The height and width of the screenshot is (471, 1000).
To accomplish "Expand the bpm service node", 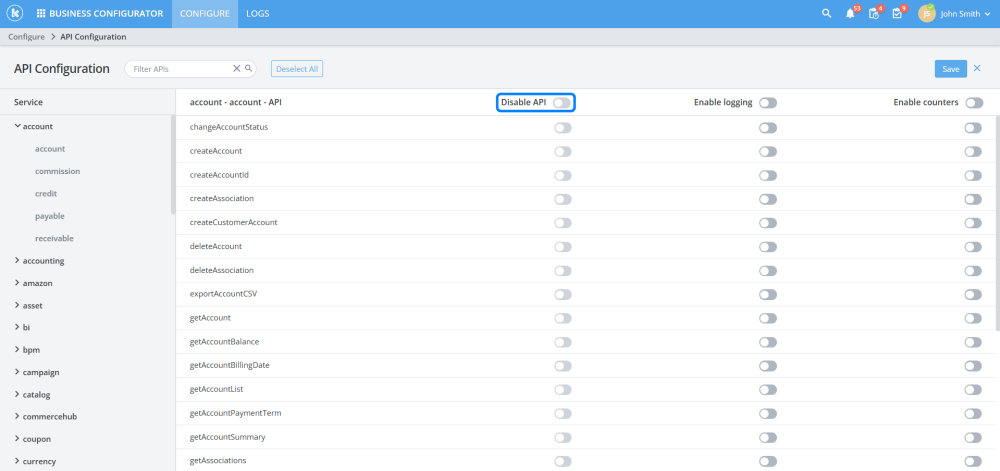I will [x=17, y=350].
